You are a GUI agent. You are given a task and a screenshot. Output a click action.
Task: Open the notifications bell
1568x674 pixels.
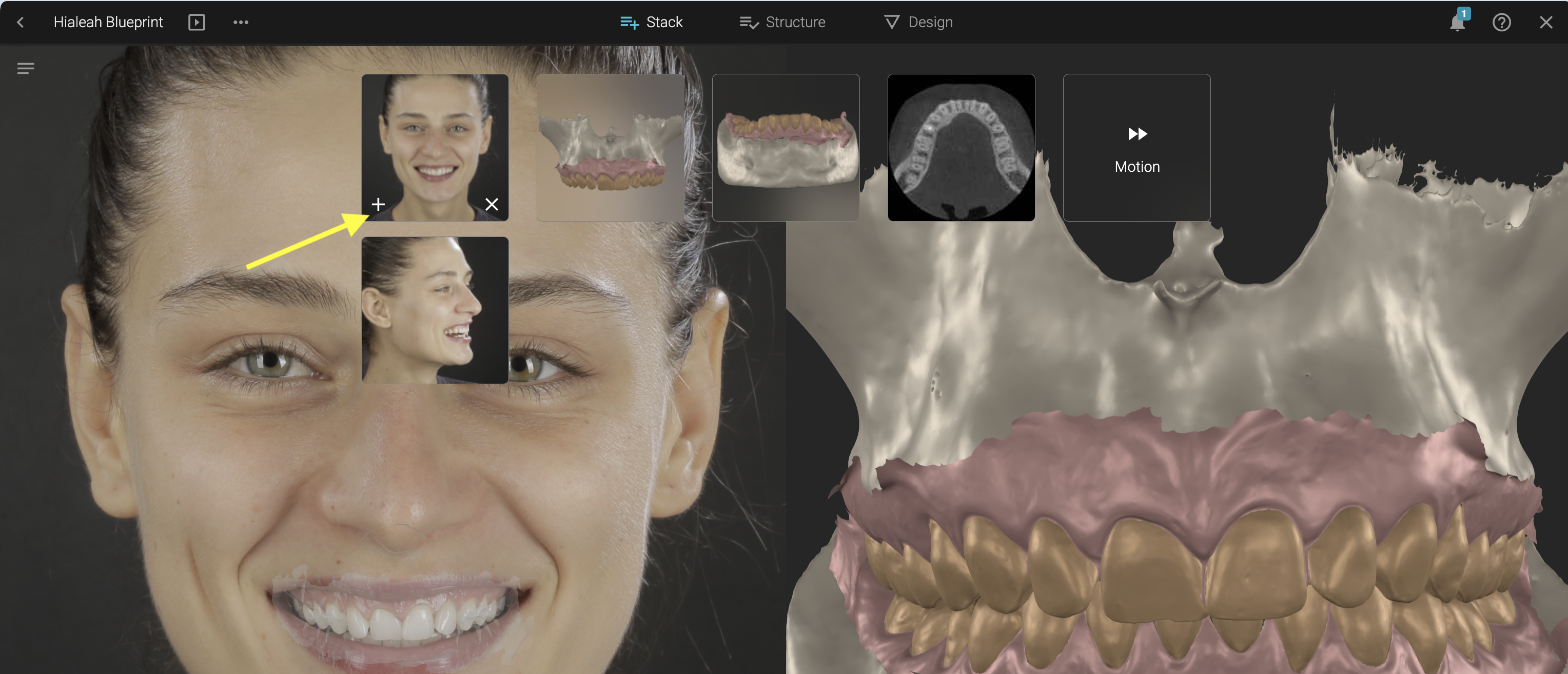(x=1457, y=23)
